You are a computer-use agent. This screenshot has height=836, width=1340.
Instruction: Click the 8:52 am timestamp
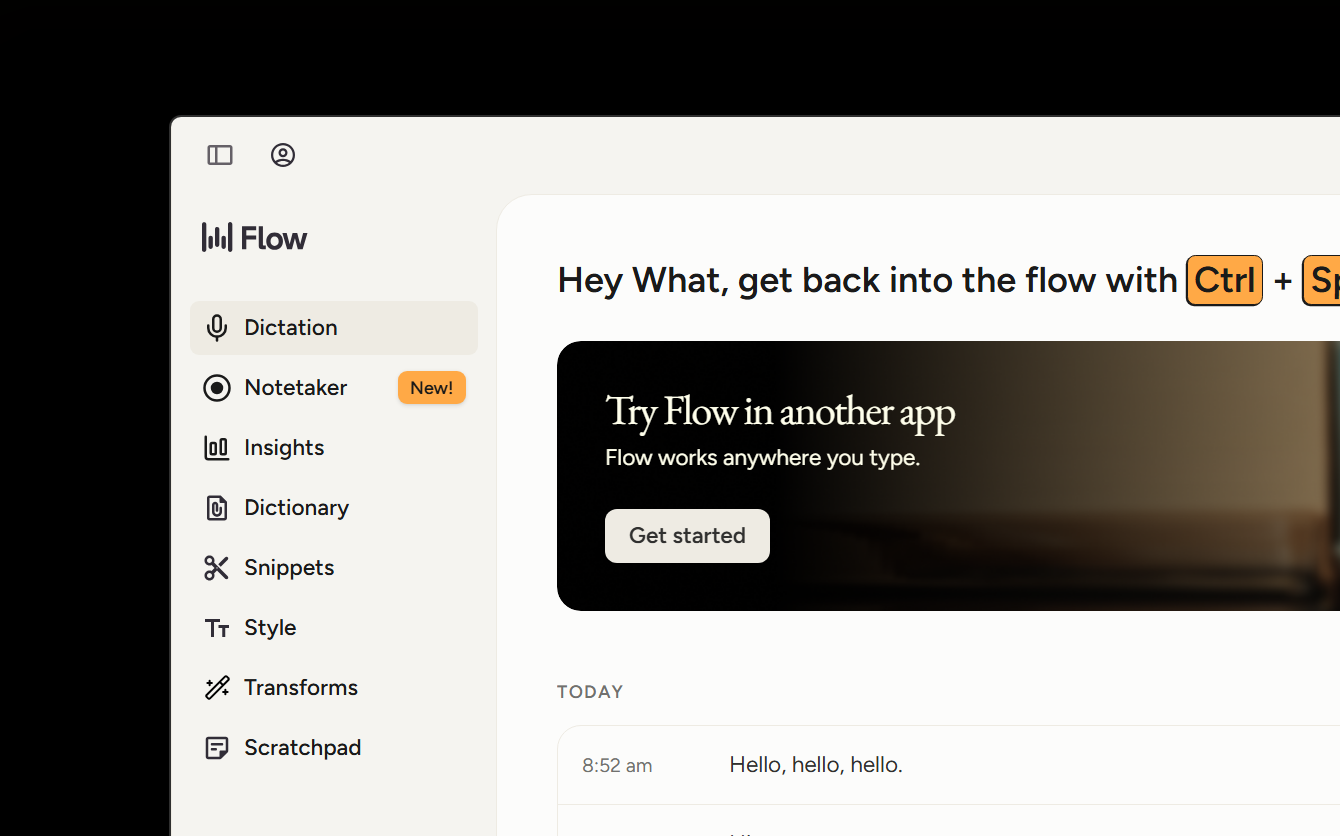click(x=617, y=766)
